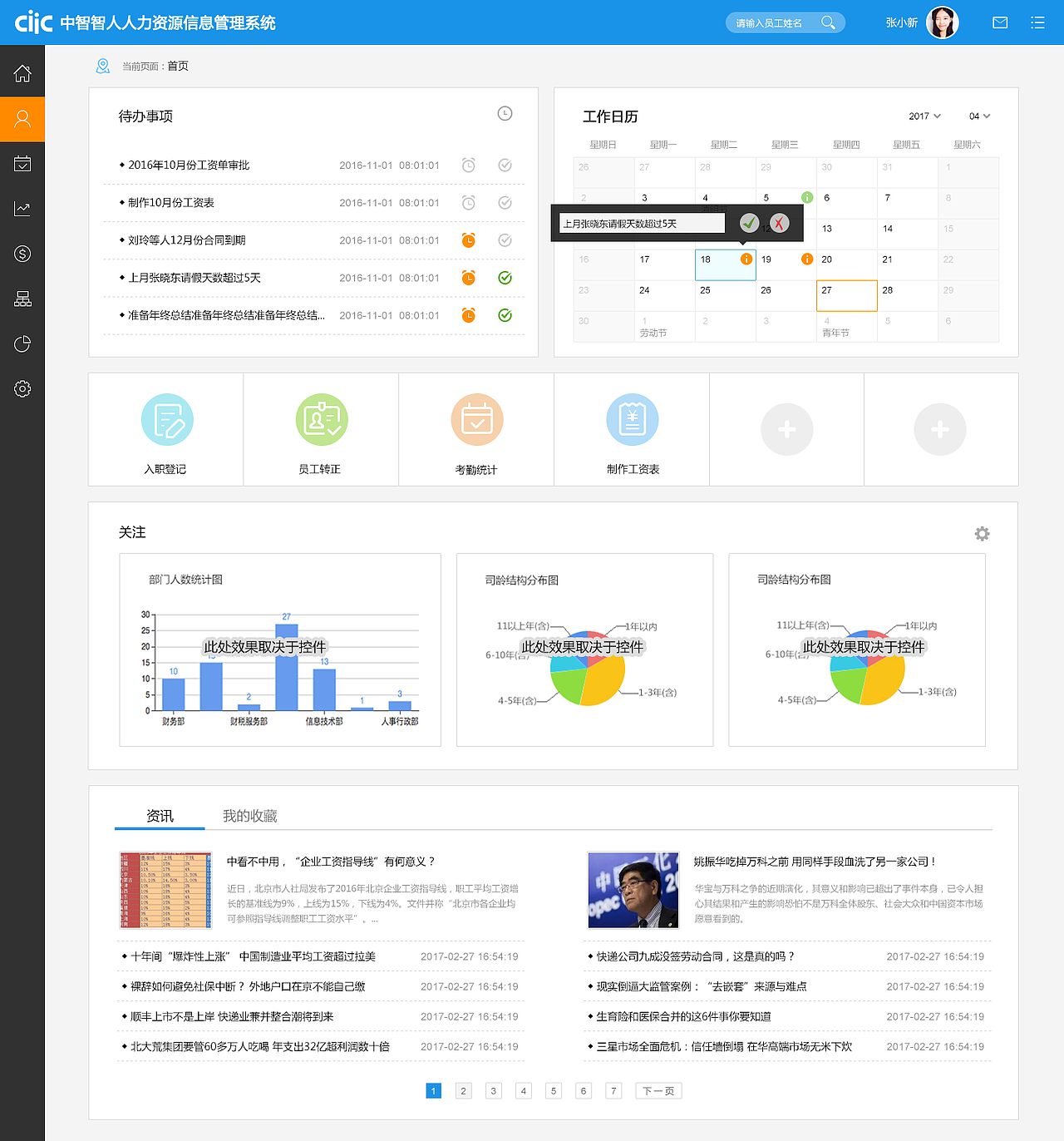Screen dimensions: 1064x1141
Task: Open the pie chart report icon in sidebar
Action: point(22,343)
